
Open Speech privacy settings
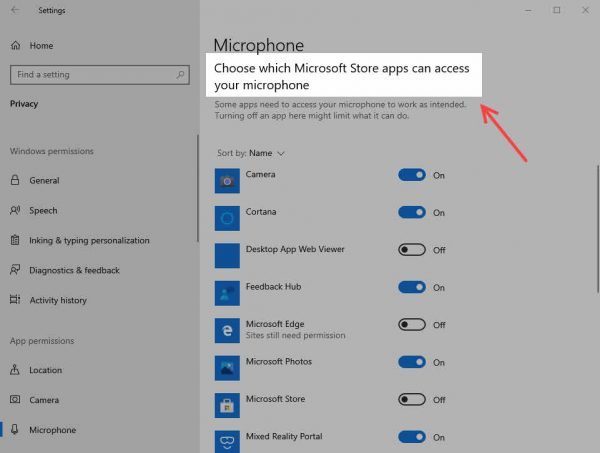[43, 211]
